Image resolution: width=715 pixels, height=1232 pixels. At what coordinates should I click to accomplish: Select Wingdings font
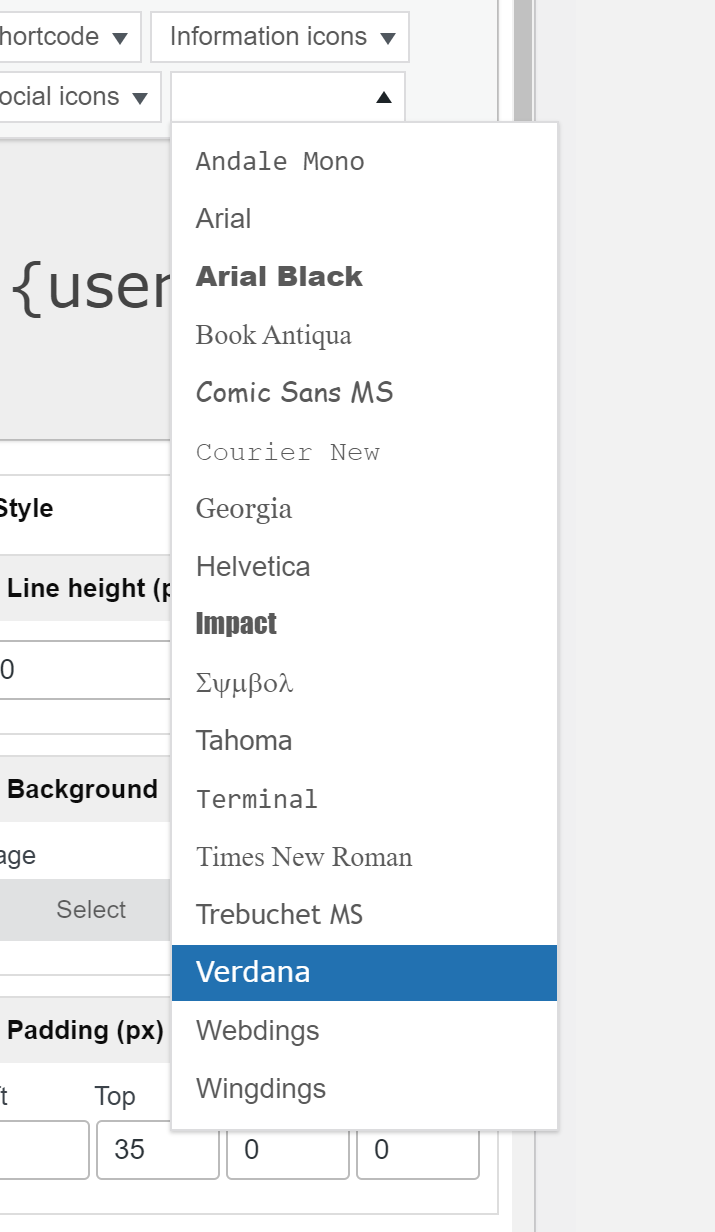[x=364, y=1089]
